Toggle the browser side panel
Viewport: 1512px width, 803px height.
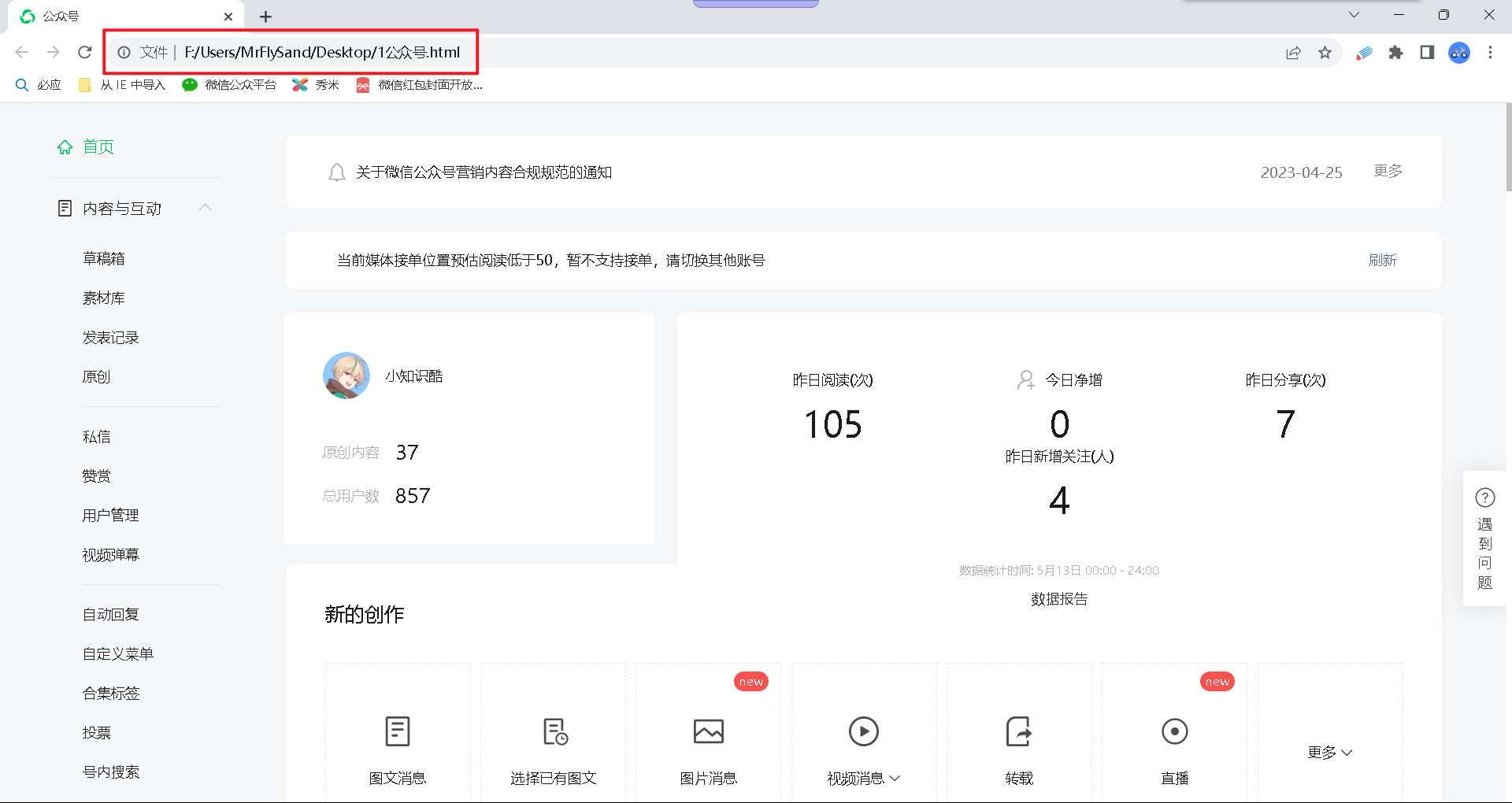(1427, 53)
